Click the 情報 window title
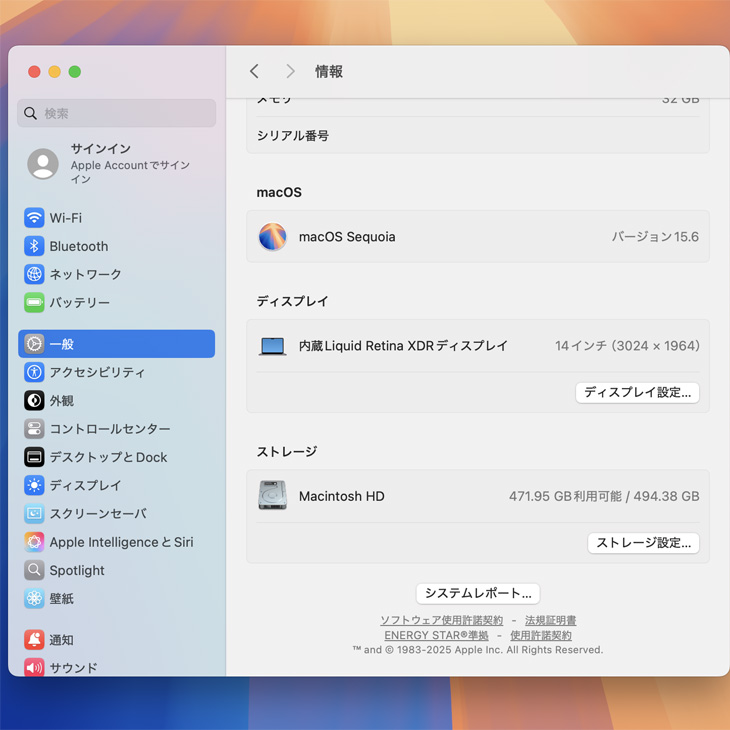730x730 pixels. tap(329, 71)
